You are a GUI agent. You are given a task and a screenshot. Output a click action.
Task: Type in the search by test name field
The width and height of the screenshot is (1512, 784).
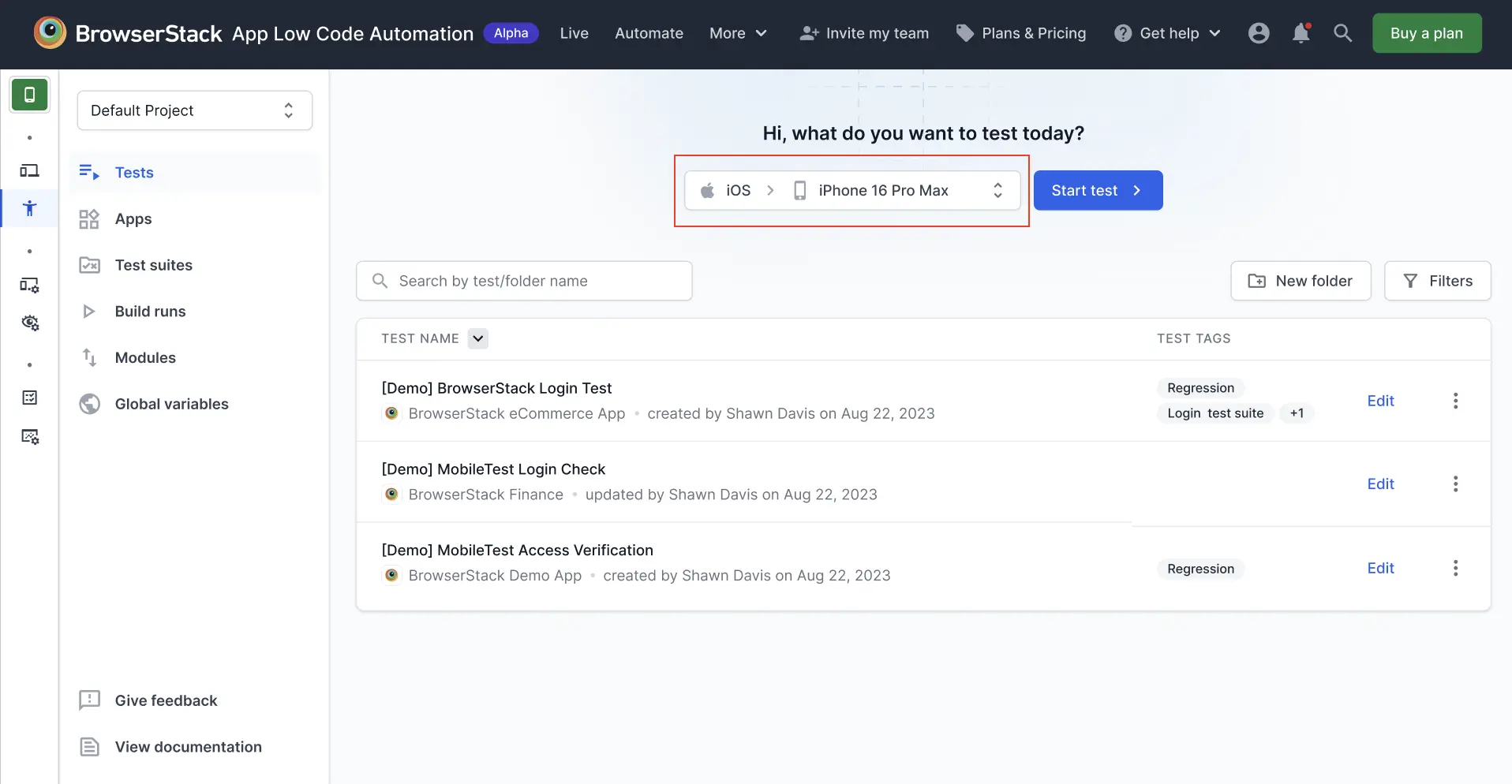click(524, 280)
